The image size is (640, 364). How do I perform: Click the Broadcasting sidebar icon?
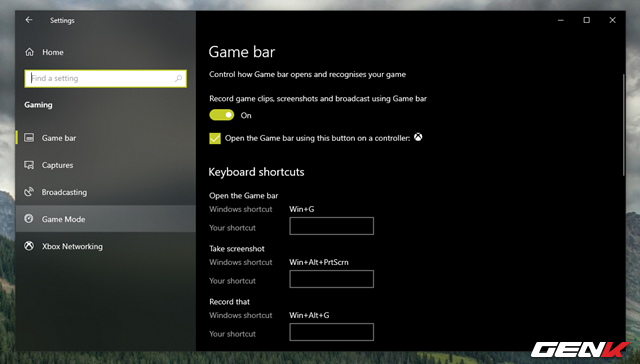(x=29, y=192)
